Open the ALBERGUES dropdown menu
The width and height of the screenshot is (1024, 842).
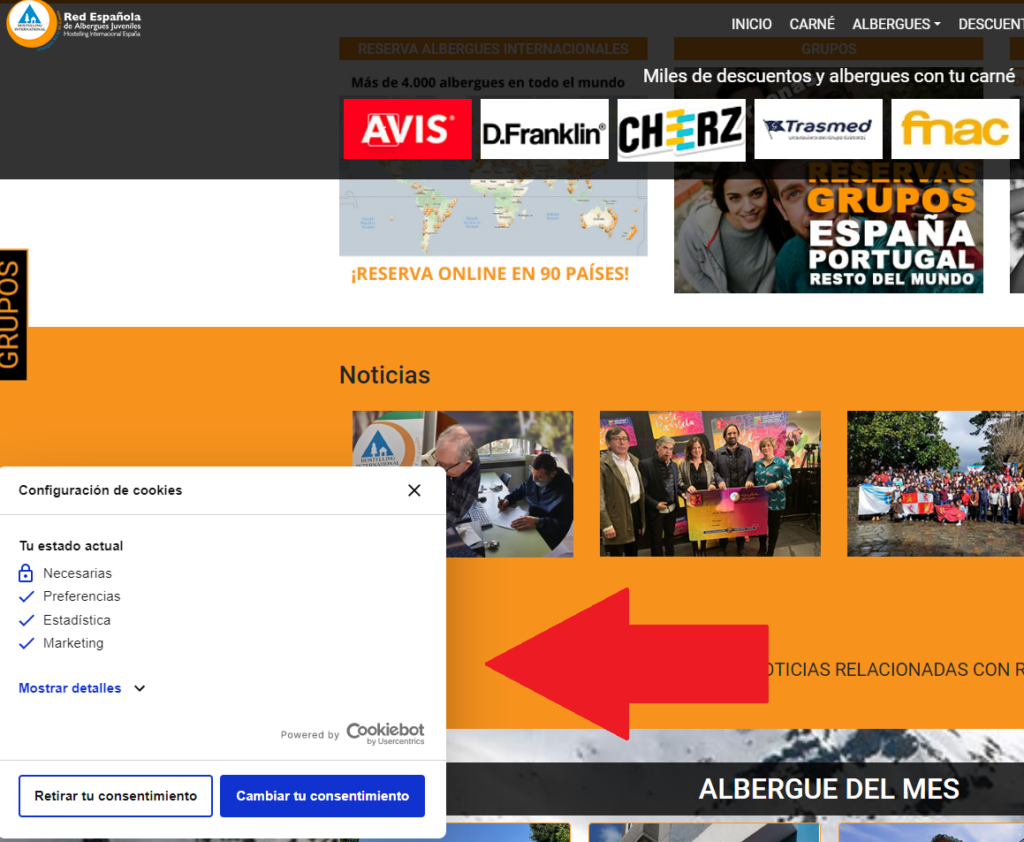point(896,24)
